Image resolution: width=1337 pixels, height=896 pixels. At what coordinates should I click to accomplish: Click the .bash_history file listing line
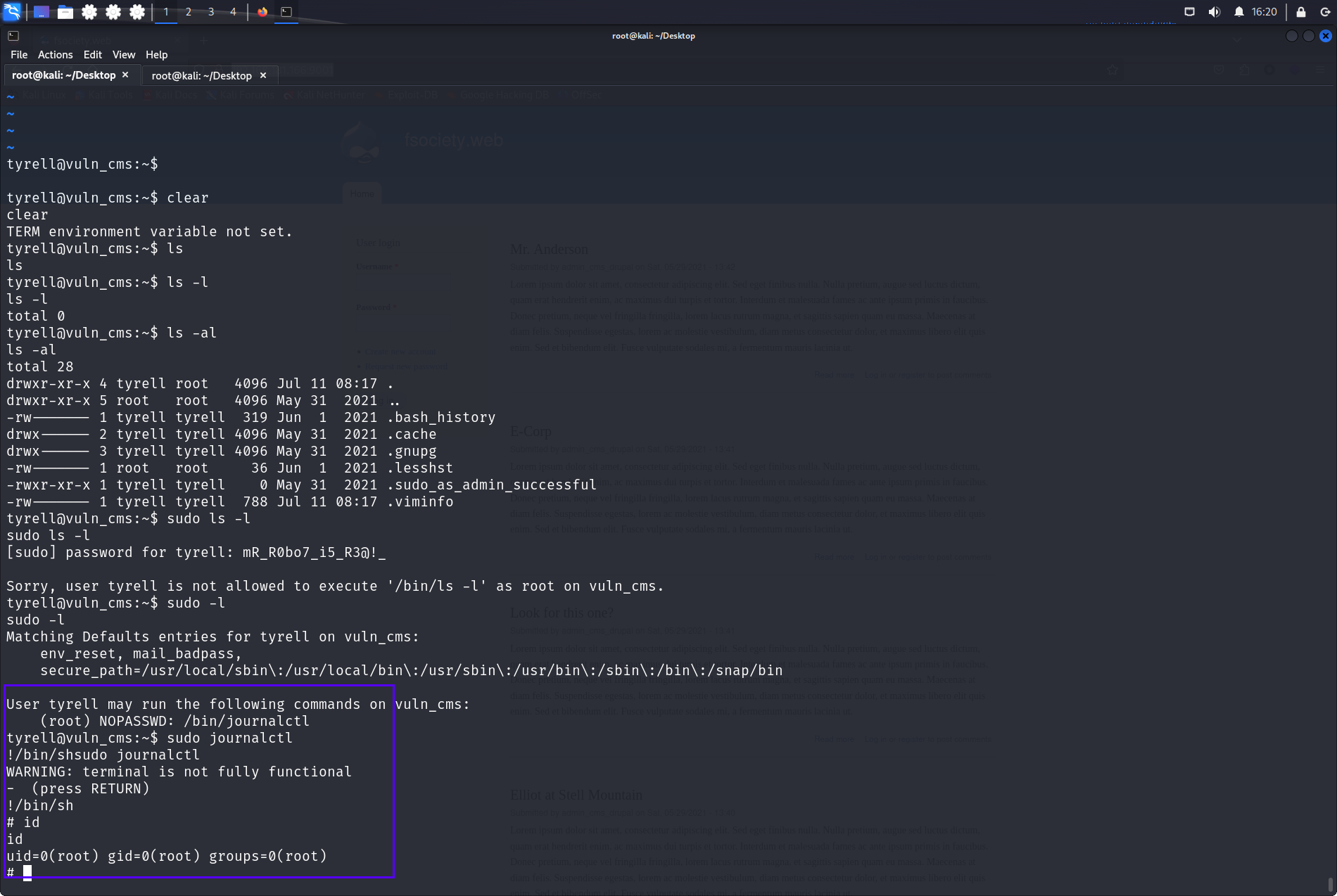pos(251,417)
